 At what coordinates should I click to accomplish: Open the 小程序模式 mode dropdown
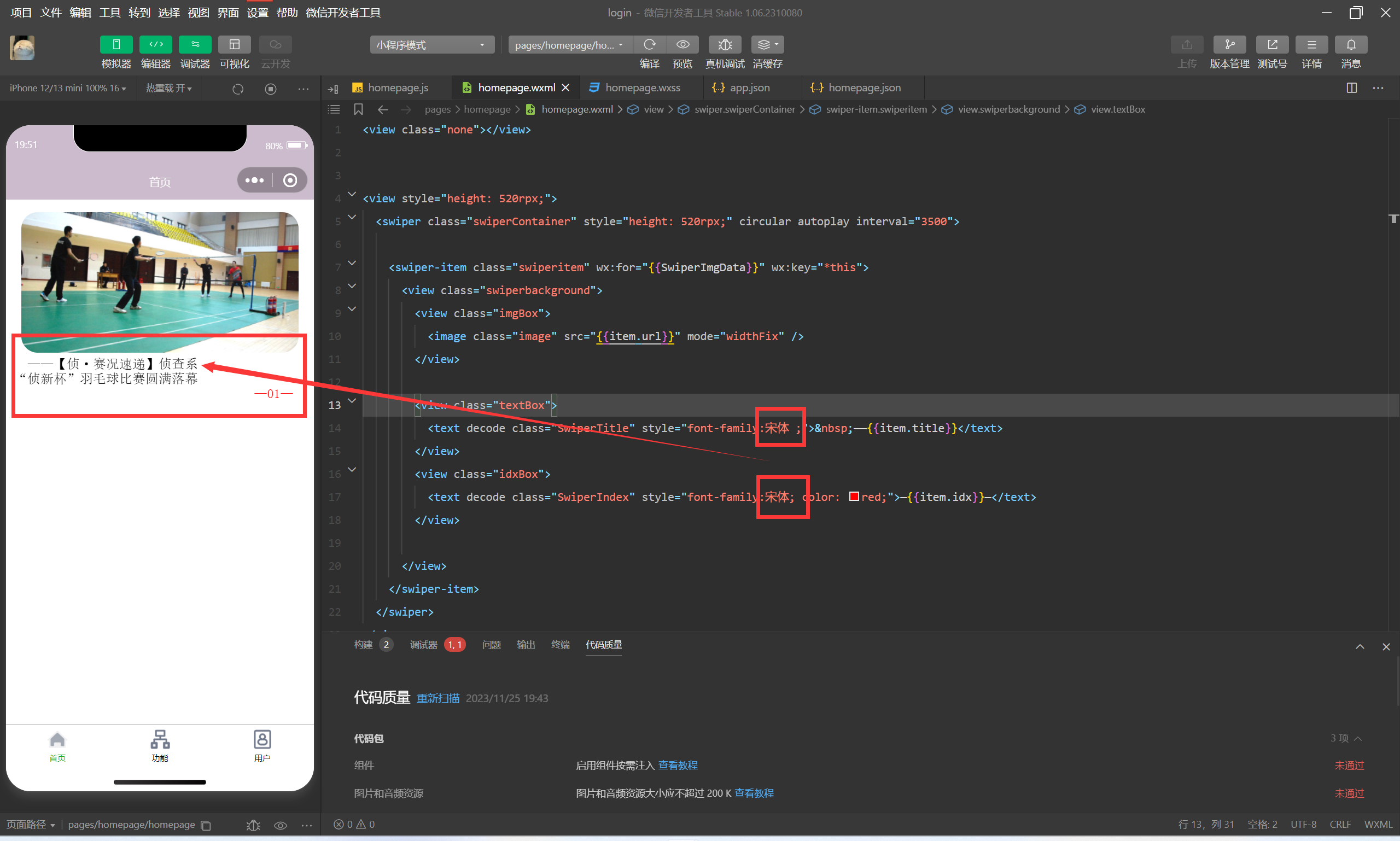pos(431,45)
